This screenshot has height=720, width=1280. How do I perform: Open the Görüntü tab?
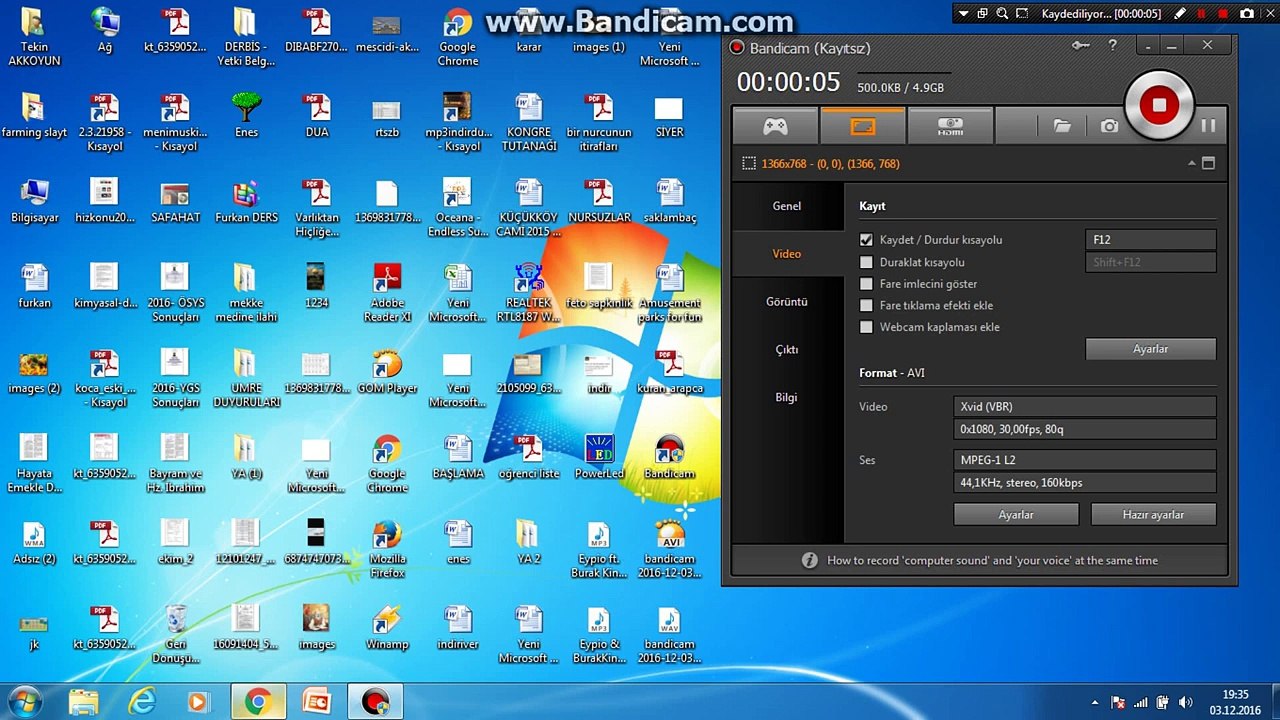pos(787,302)
